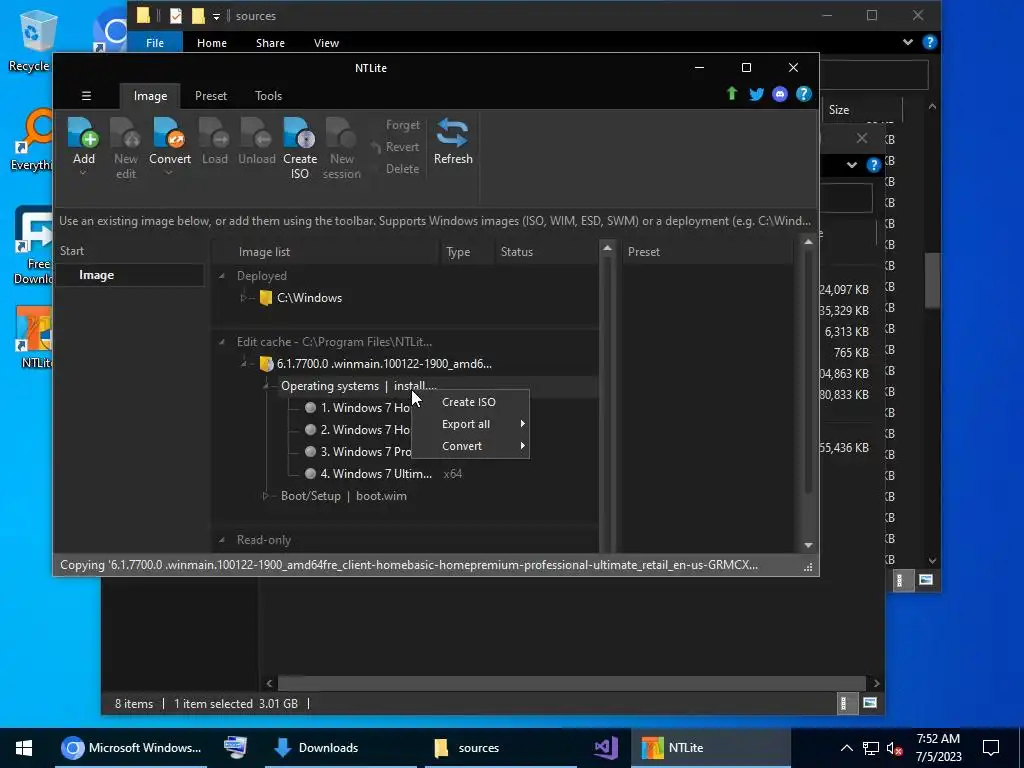Screen dimensions: 1024x768
Task: Open Convert submenu in context menu
Action: (470, 446)
